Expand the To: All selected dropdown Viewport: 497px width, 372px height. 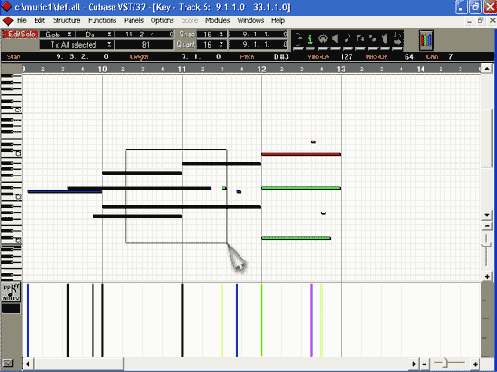point(76,45)
